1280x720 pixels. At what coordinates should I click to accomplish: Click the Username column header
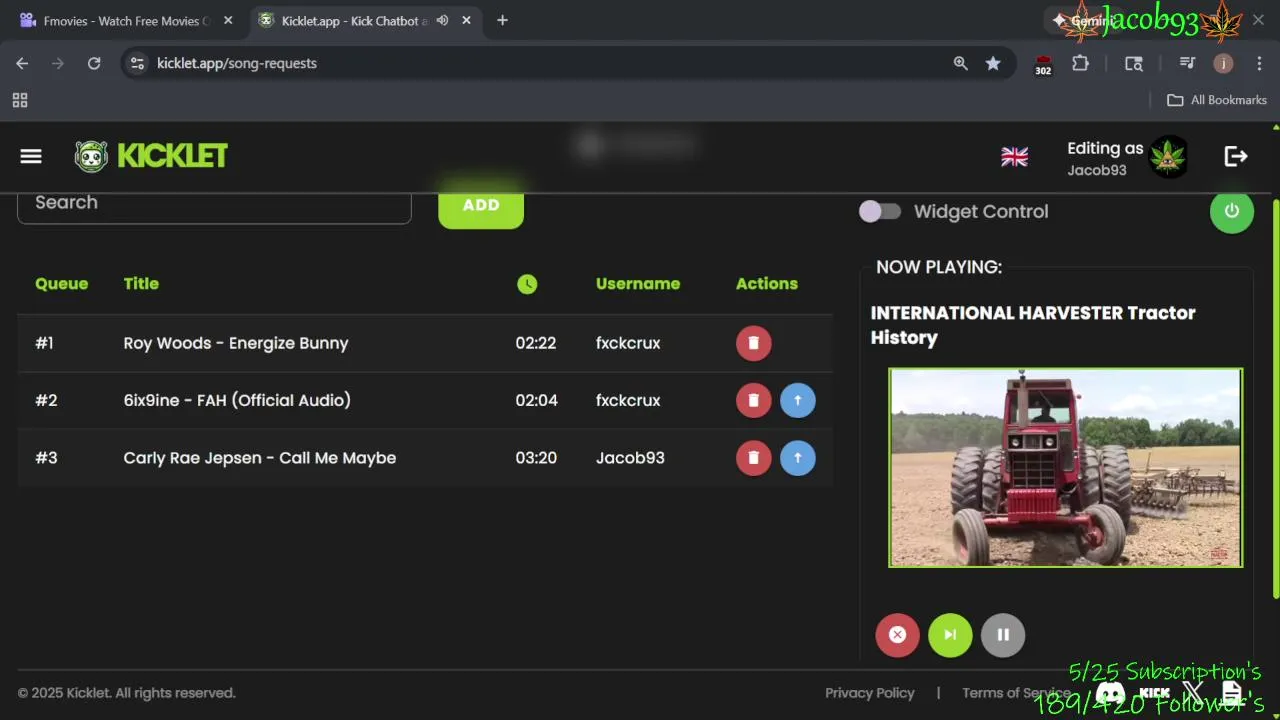pyautogui.click(x=638, y=284)
